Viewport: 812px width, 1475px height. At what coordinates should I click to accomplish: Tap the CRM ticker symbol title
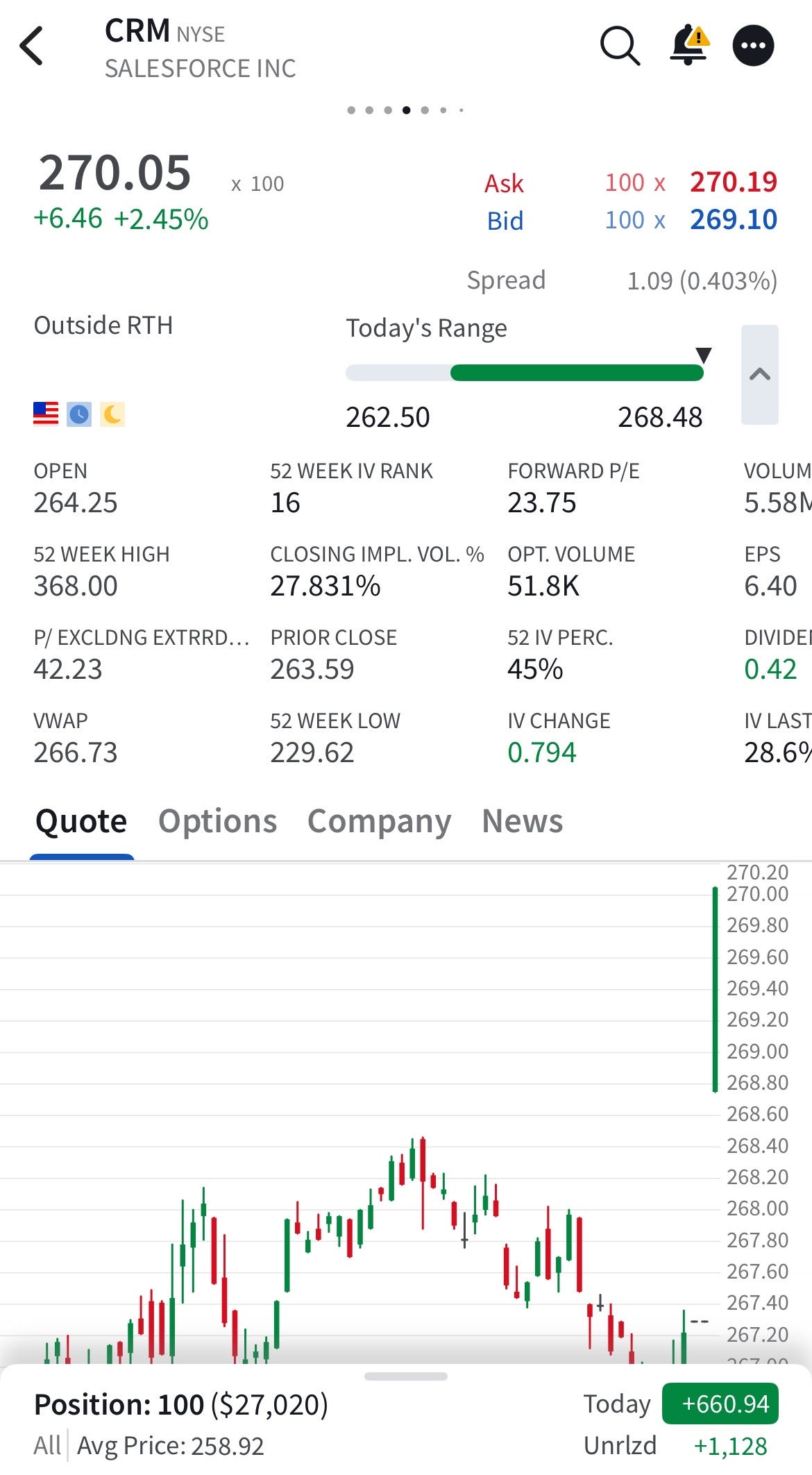(x=137, y=31)
